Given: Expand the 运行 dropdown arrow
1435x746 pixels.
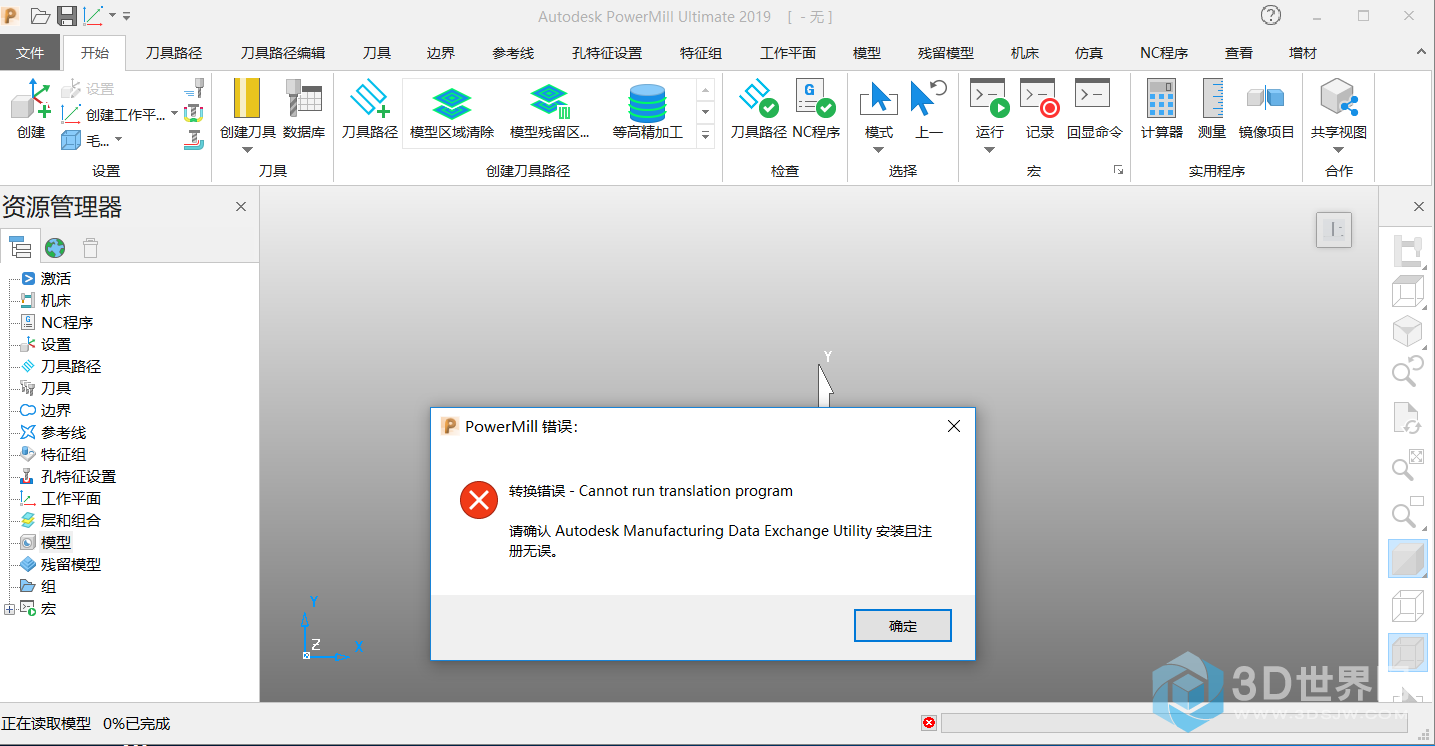Looking at the screenshot, I should pyautogui.click(x=989, y=150).
